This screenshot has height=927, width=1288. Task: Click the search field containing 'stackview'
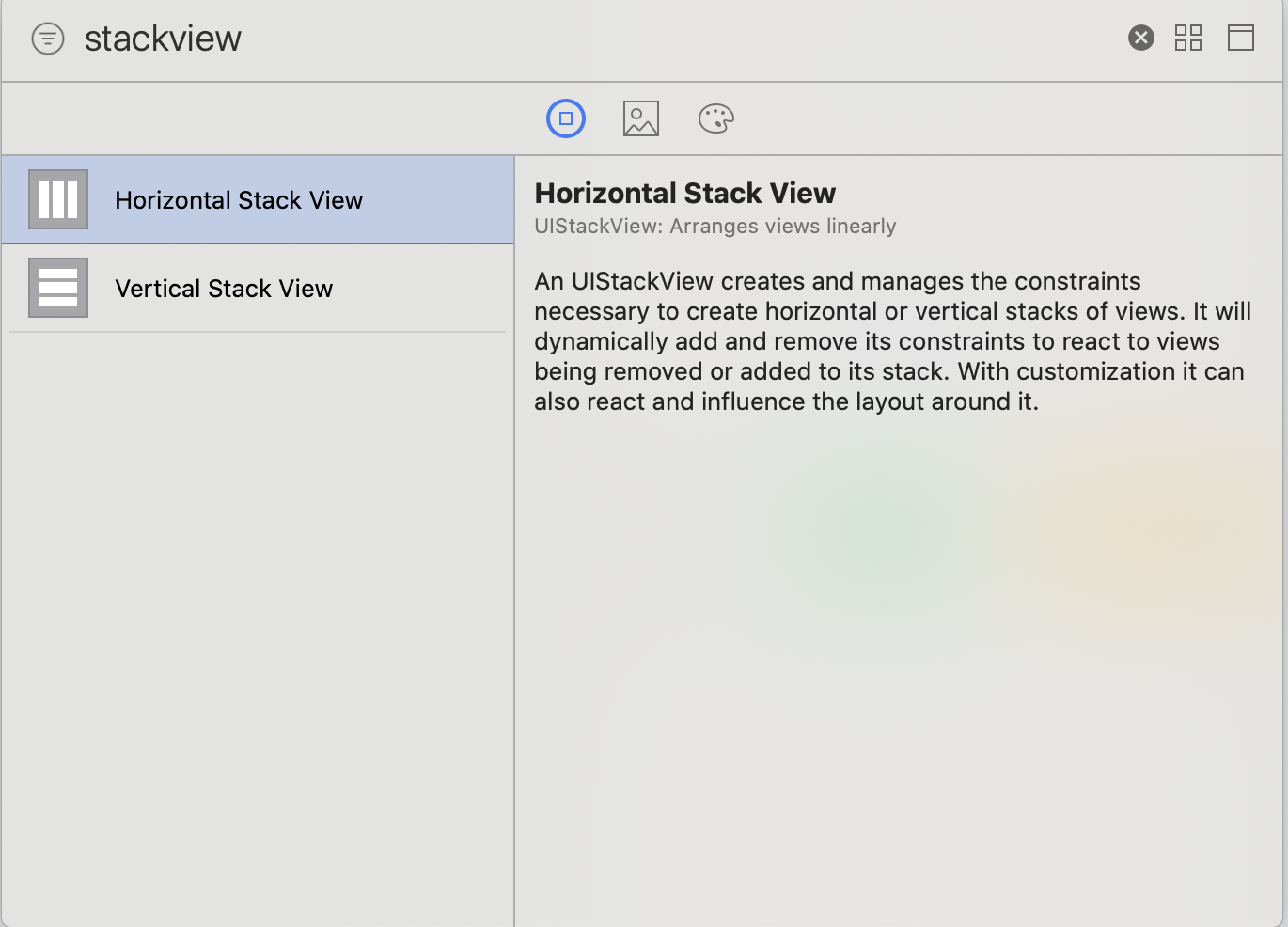597,39
